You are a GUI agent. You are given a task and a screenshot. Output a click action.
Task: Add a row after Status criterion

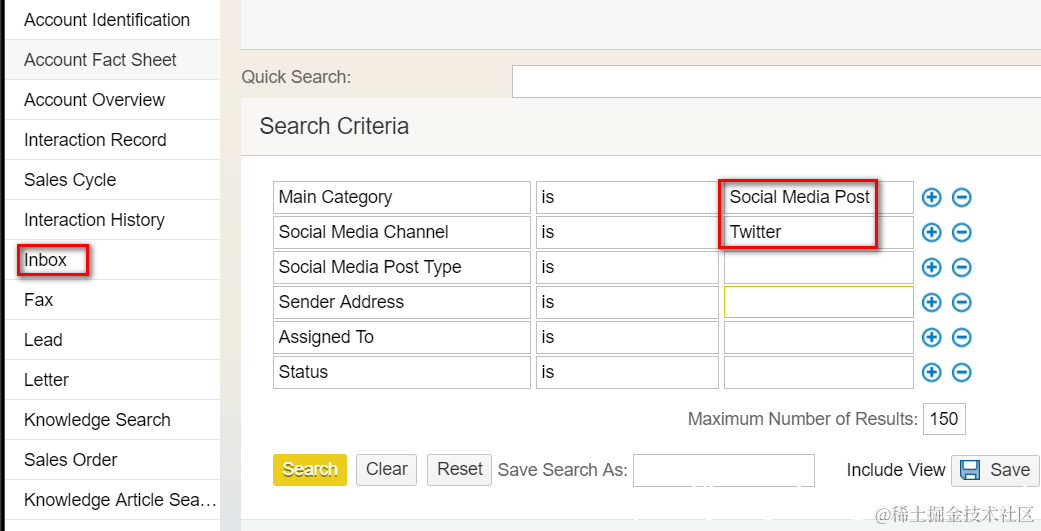coord(931,372)
